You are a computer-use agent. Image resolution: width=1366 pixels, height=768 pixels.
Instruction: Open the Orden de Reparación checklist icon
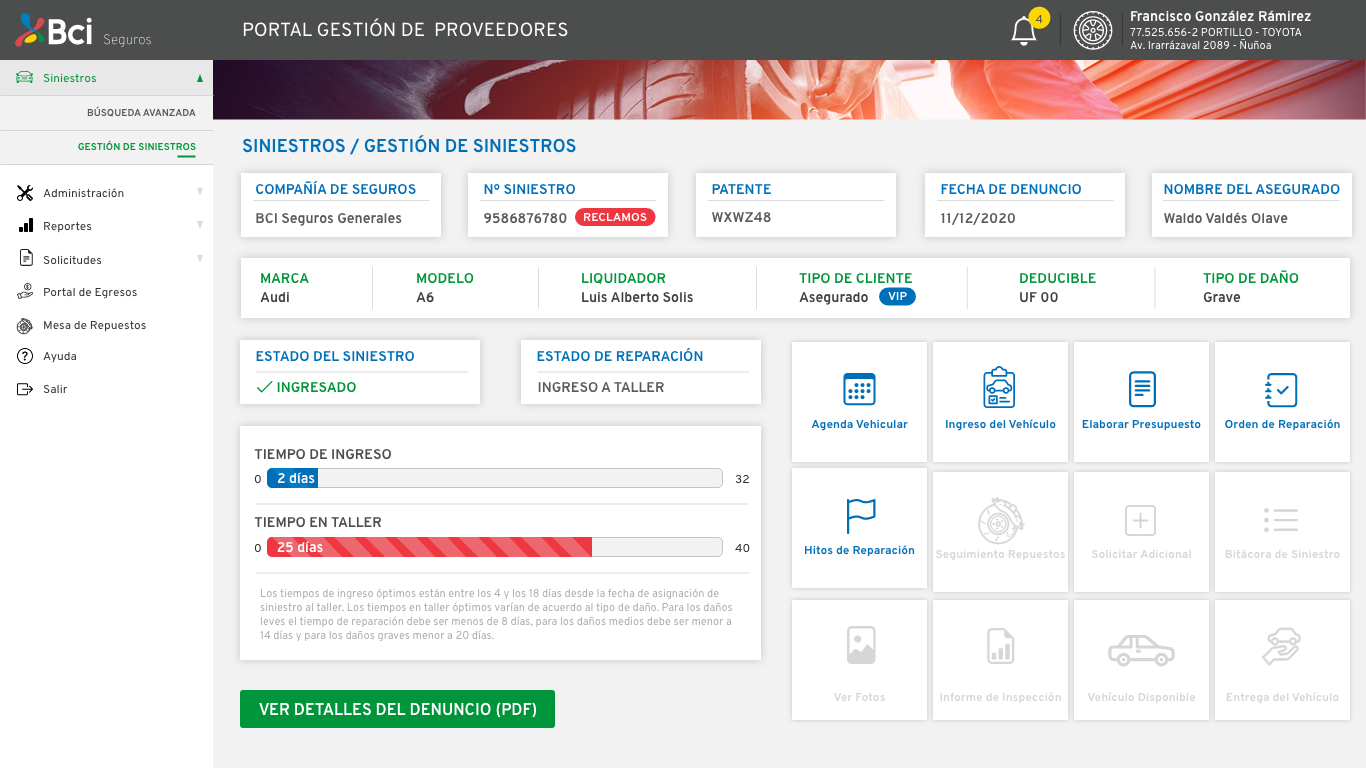pyautogui.click(x=1281, y=389)
